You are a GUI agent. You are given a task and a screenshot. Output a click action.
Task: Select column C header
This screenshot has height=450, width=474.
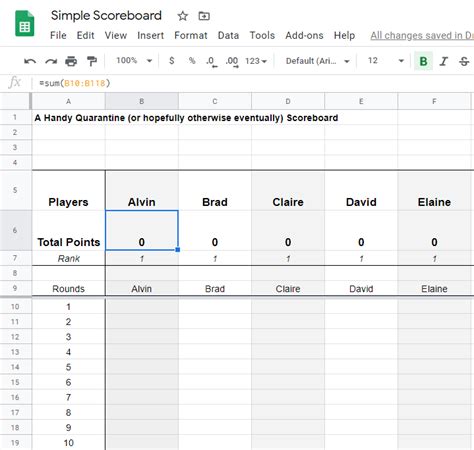(x=215, y=101)
